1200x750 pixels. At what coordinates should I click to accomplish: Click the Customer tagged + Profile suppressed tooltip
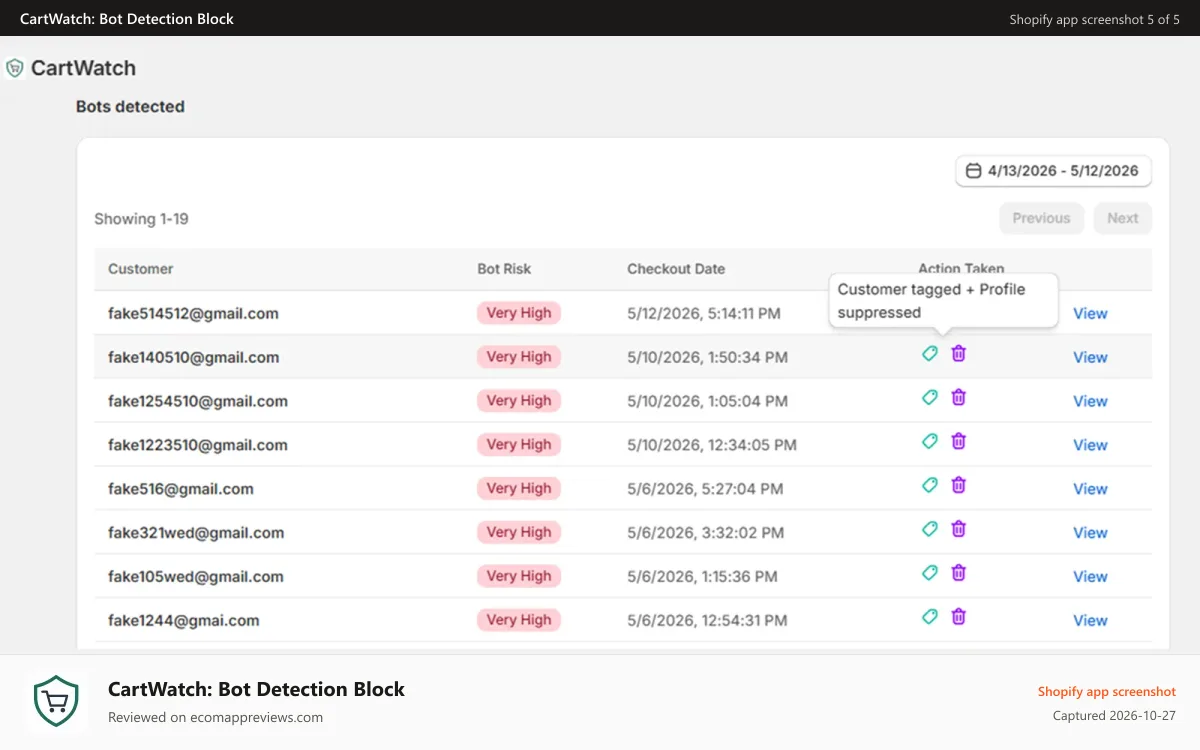944,300
